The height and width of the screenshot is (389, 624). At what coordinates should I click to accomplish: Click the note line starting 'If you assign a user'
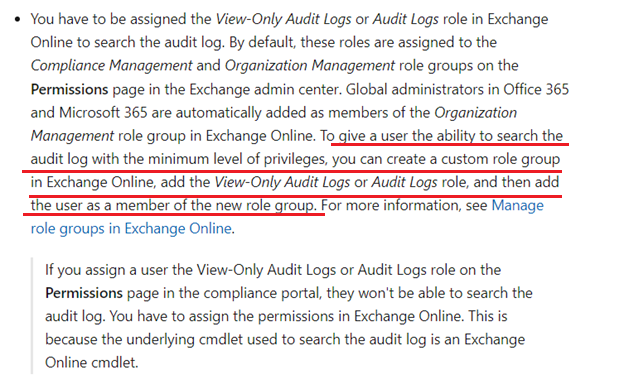tap(273, 270)
